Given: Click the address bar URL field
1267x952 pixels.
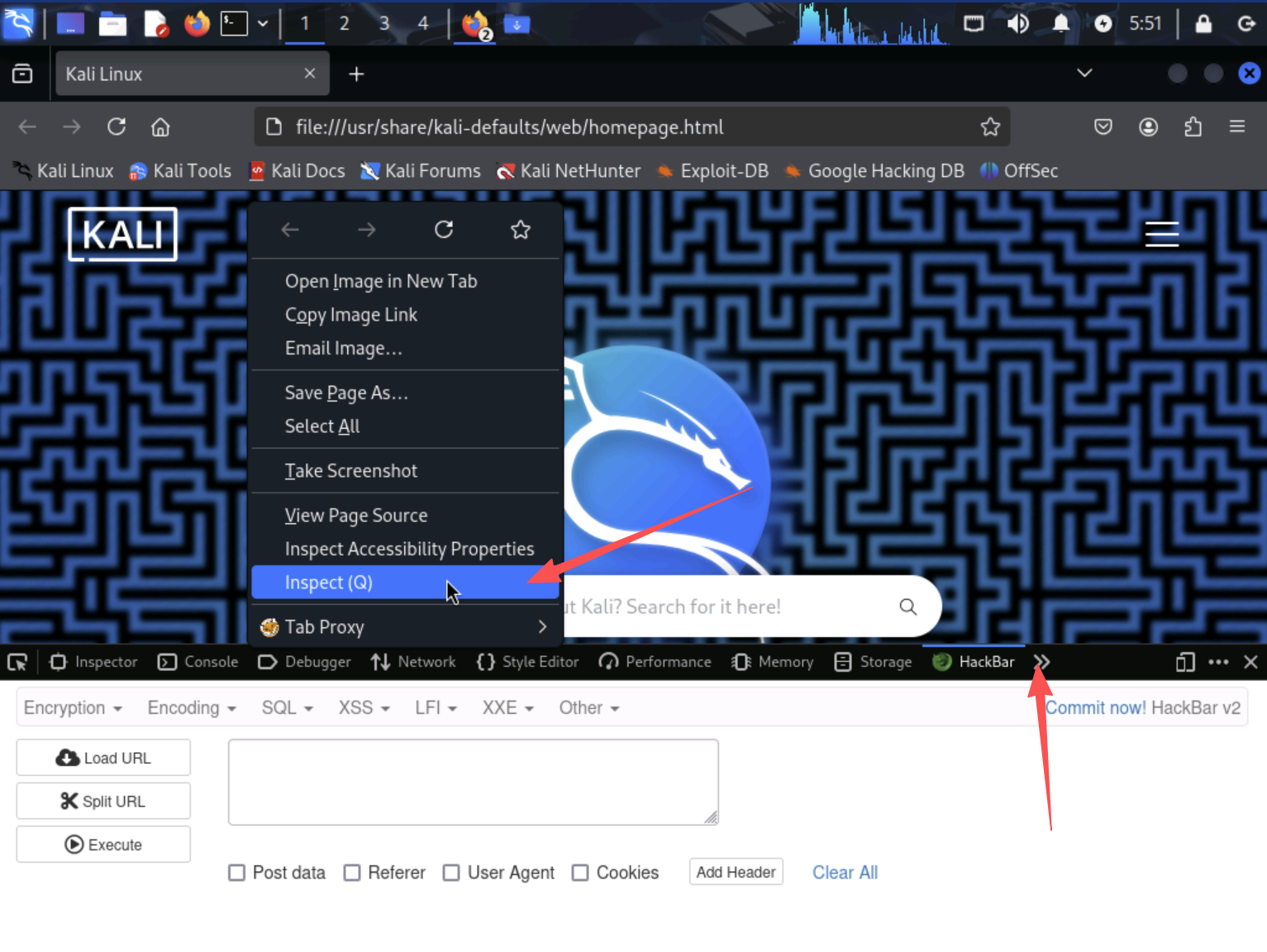Looking at the screenshot, I should tap(632, 126).
